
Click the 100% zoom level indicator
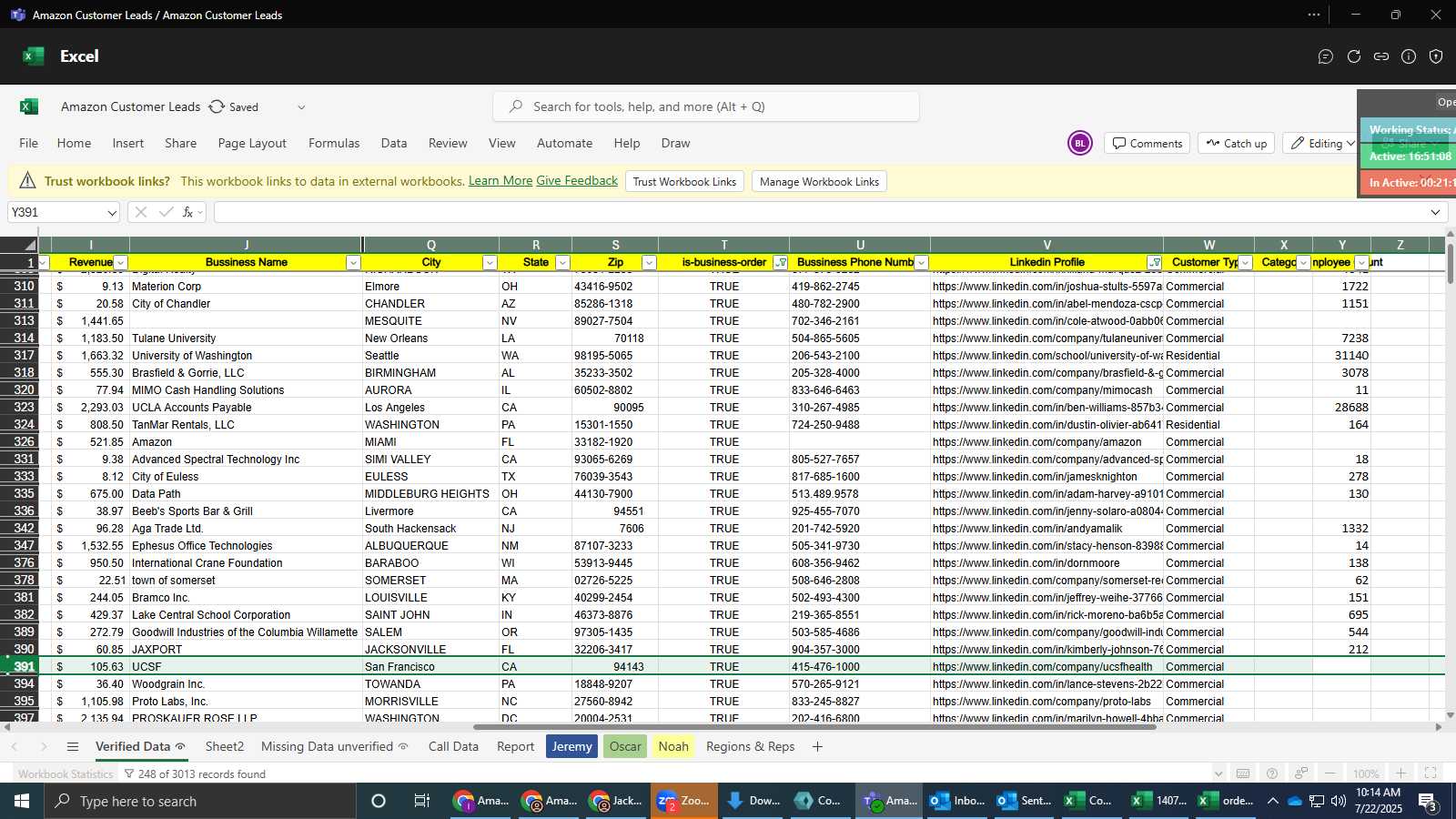[1366, 773]
